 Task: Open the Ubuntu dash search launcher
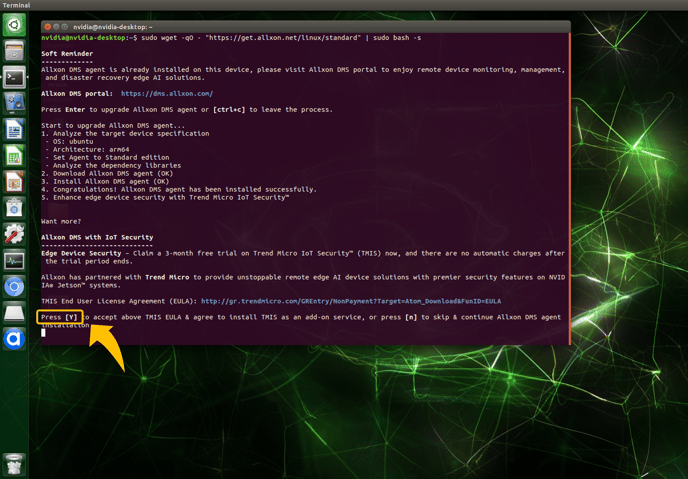point(14,24)
